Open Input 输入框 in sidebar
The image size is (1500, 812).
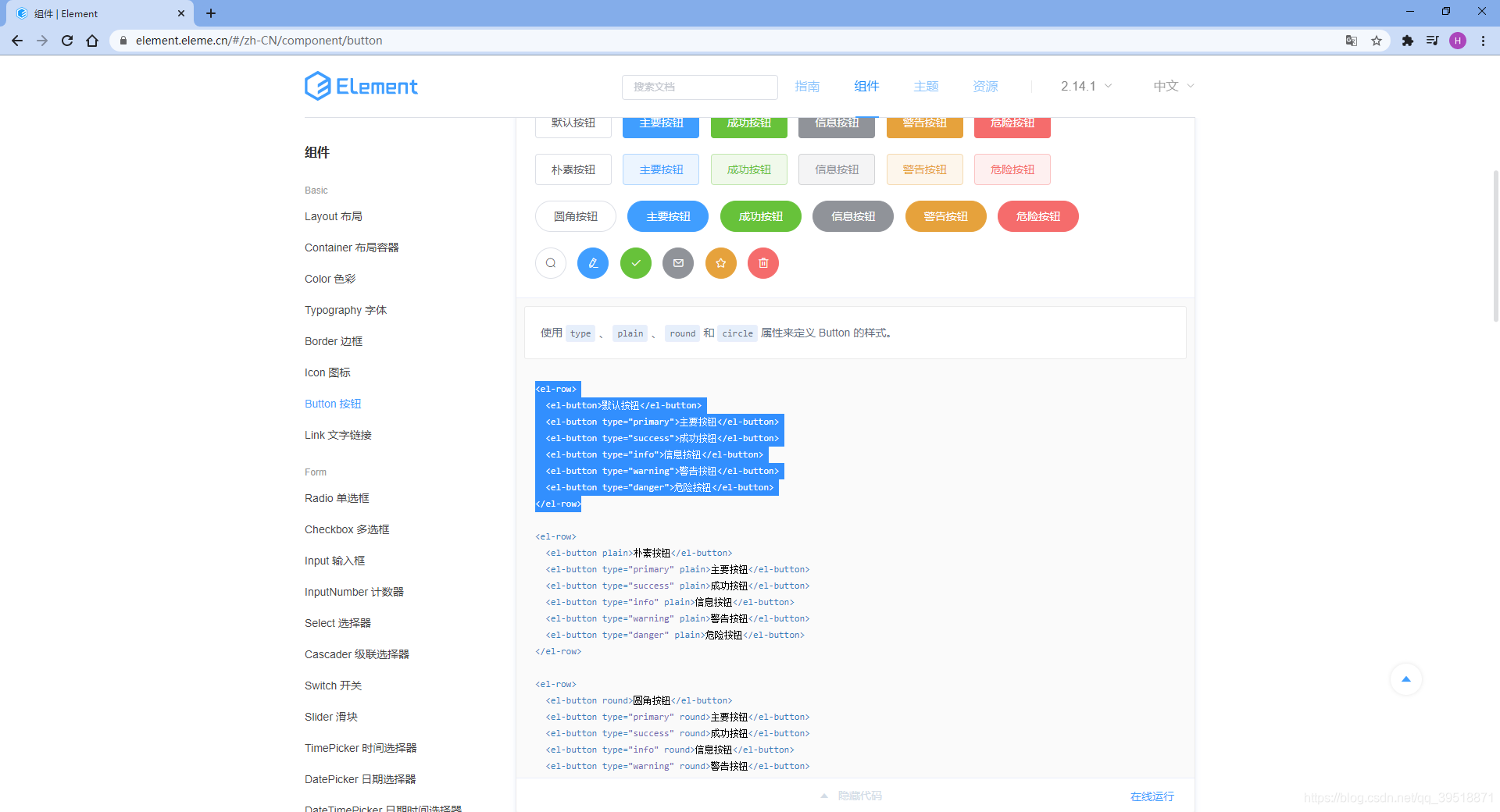334,561
